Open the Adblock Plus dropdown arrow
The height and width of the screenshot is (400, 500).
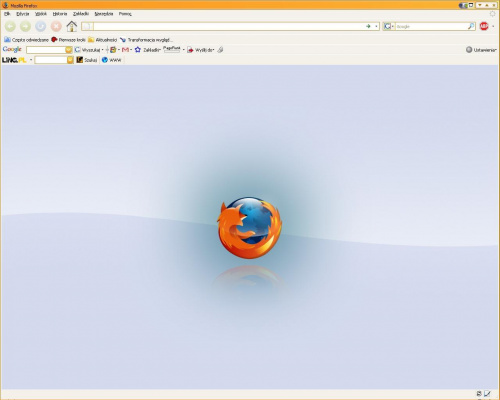(x=493, y=26)
